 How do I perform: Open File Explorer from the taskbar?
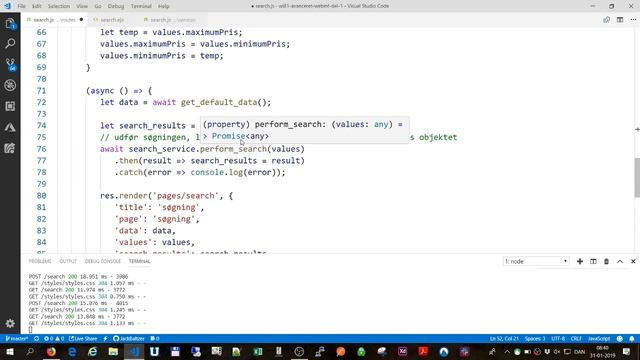point(113,351)
